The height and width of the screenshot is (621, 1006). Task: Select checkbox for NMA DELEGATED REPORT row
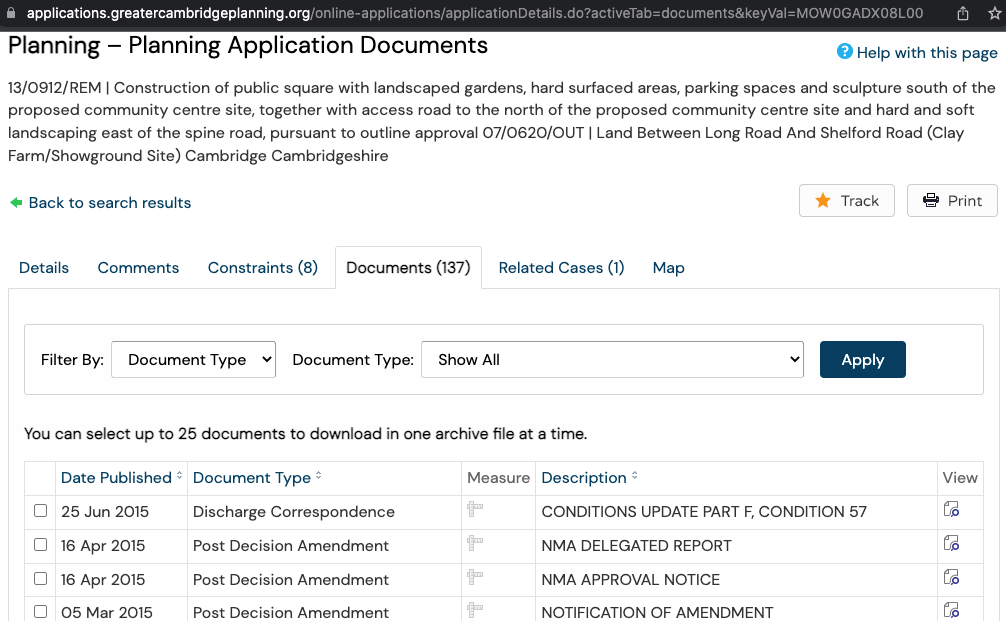tap(40, 545)
